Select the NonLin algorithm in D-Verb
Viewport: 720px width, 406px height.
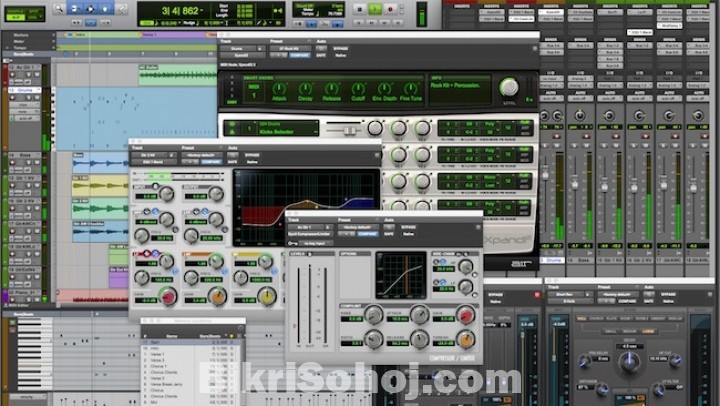point(675,319)
